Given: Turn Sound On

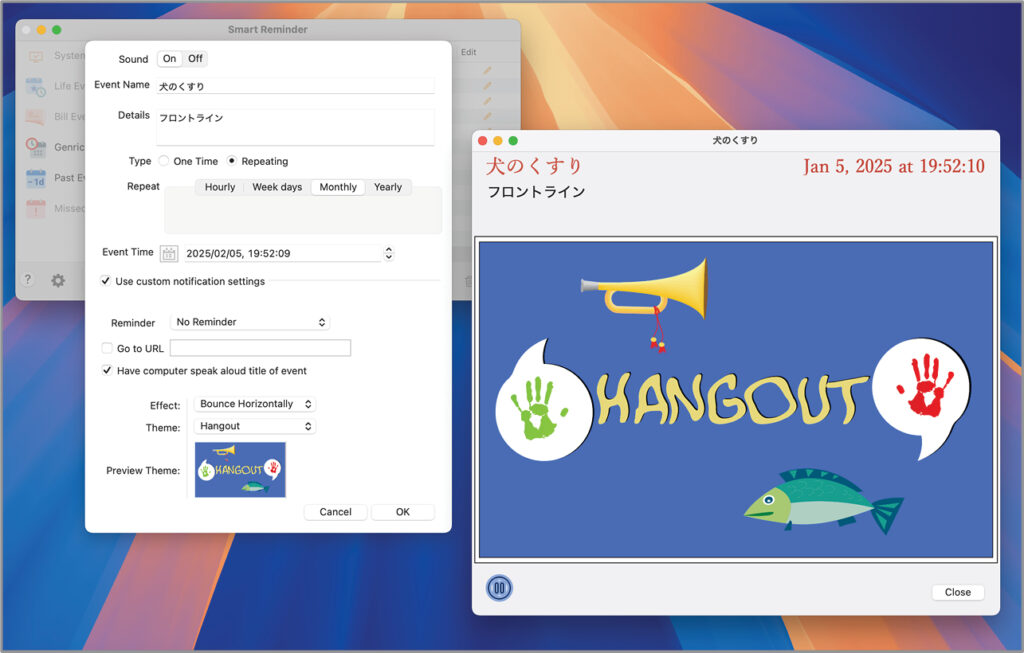Looking at the screenshot, I should tap(170, 59).
